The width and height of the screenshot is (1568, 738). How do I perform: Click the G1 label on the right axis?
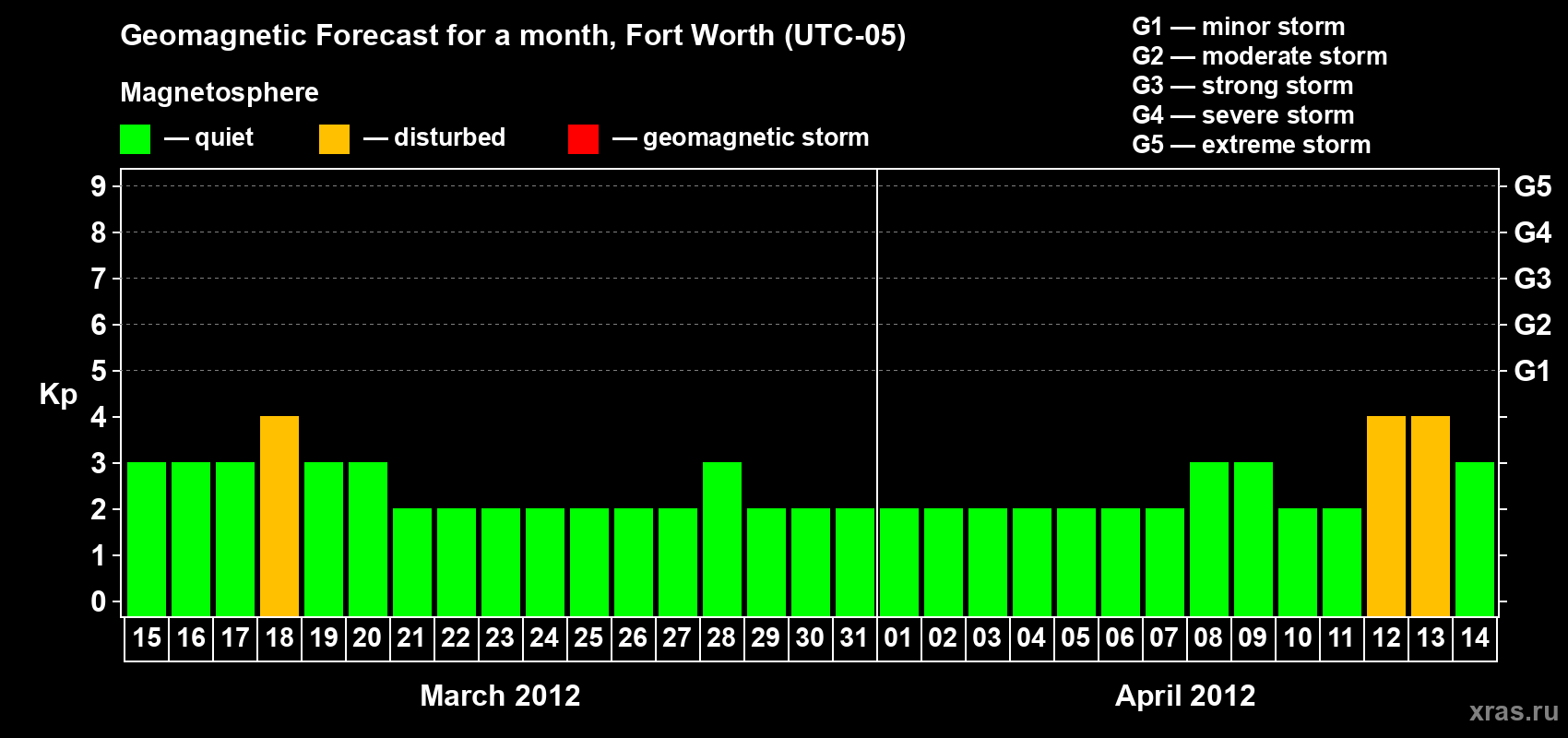pyautogui.click(x=1533, y=371)
